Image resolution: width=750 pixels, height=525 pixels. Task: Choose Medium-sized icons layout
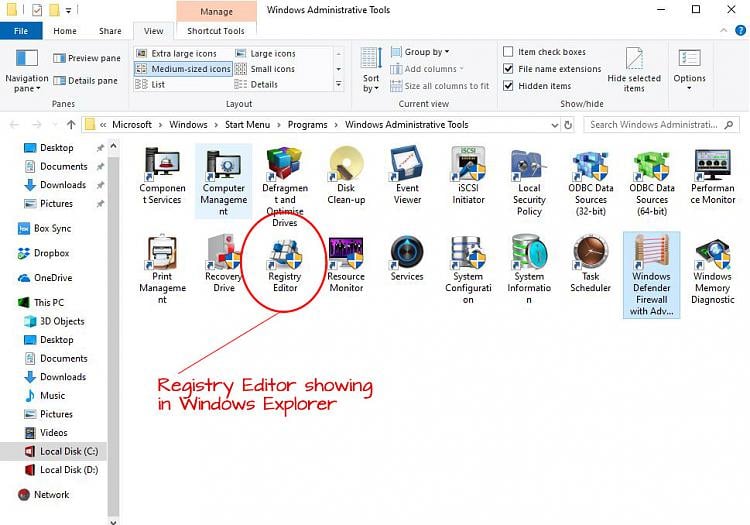click(x=183, y=69)
